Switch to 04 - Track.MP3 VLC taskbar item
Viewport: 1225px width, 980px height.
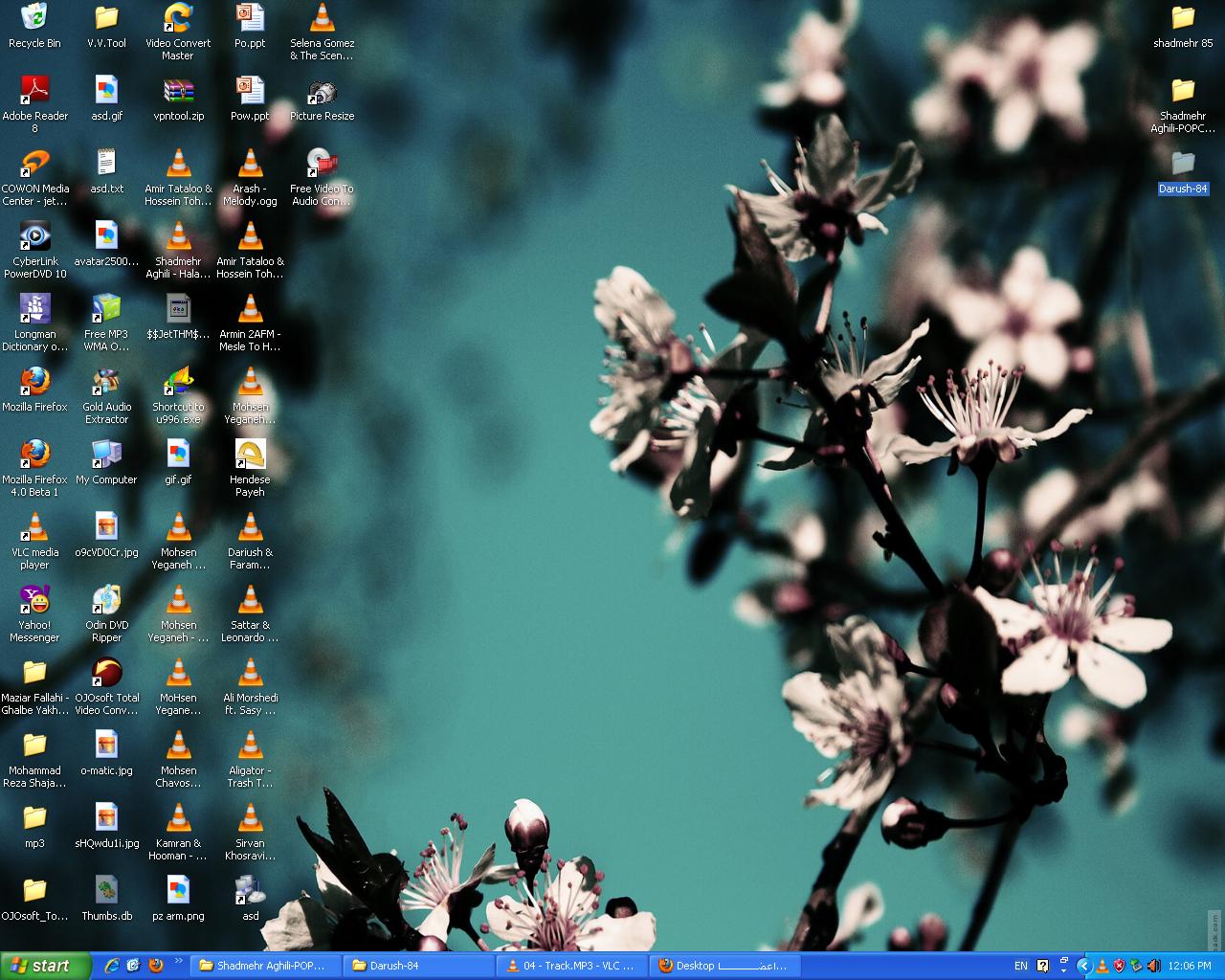tap(571, 966)
